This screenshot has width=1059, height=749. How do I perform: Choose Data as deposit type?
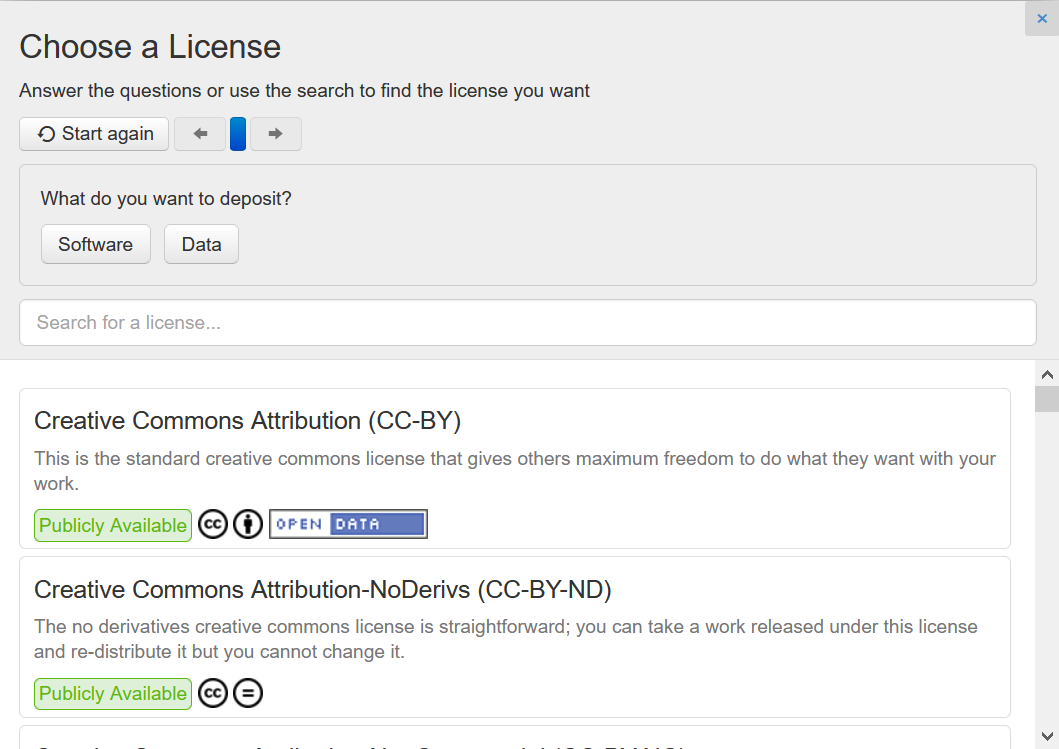(201, 244)
